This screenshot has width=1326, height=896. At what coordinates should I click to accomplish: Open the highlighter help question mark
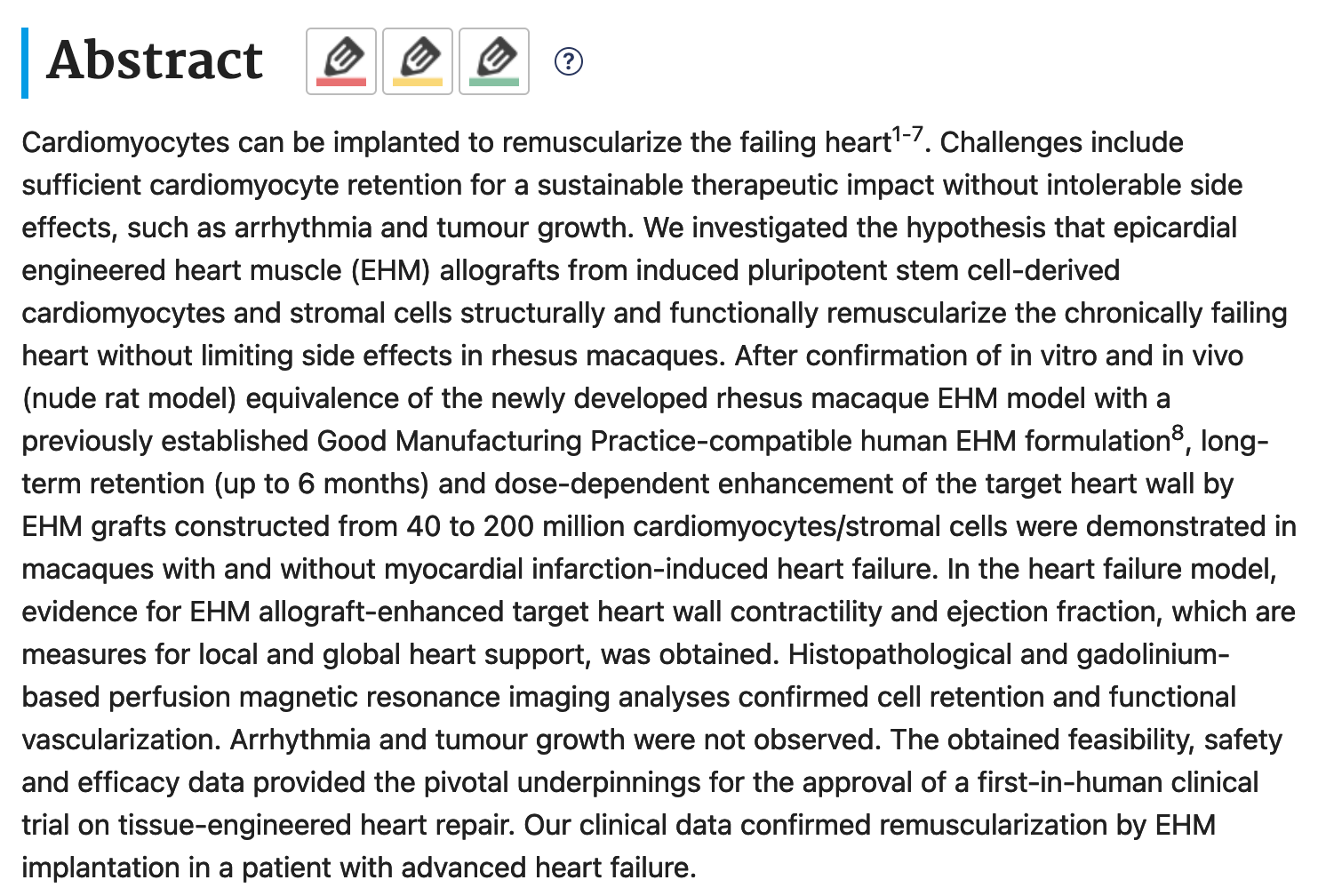pos(569,61)
